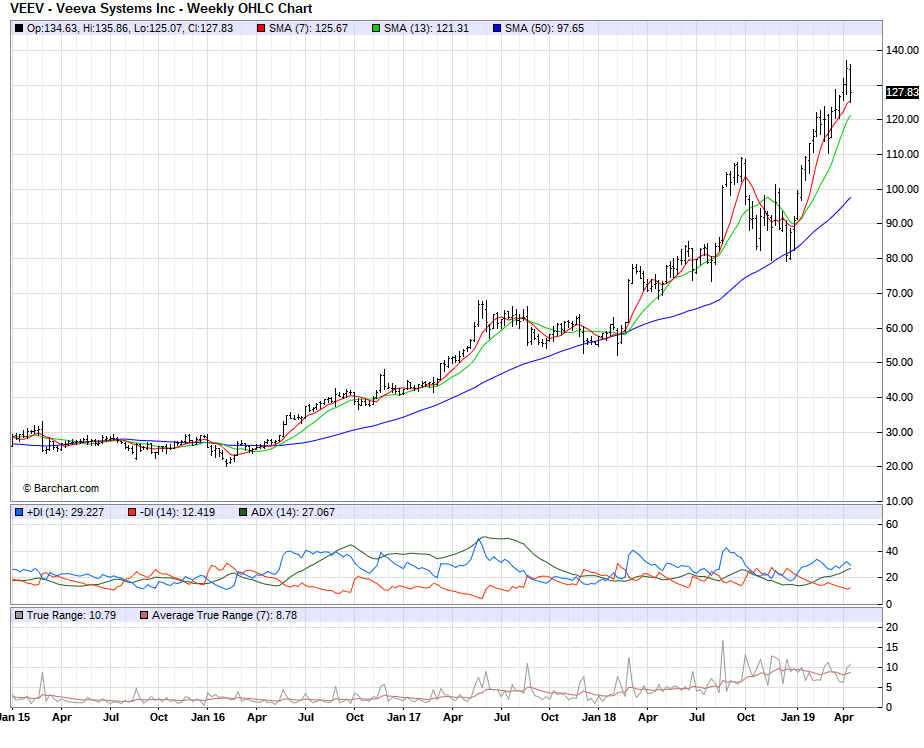Click the 90.00 price axis label
The width and height of the screenshot is (924, 748).
899,223
